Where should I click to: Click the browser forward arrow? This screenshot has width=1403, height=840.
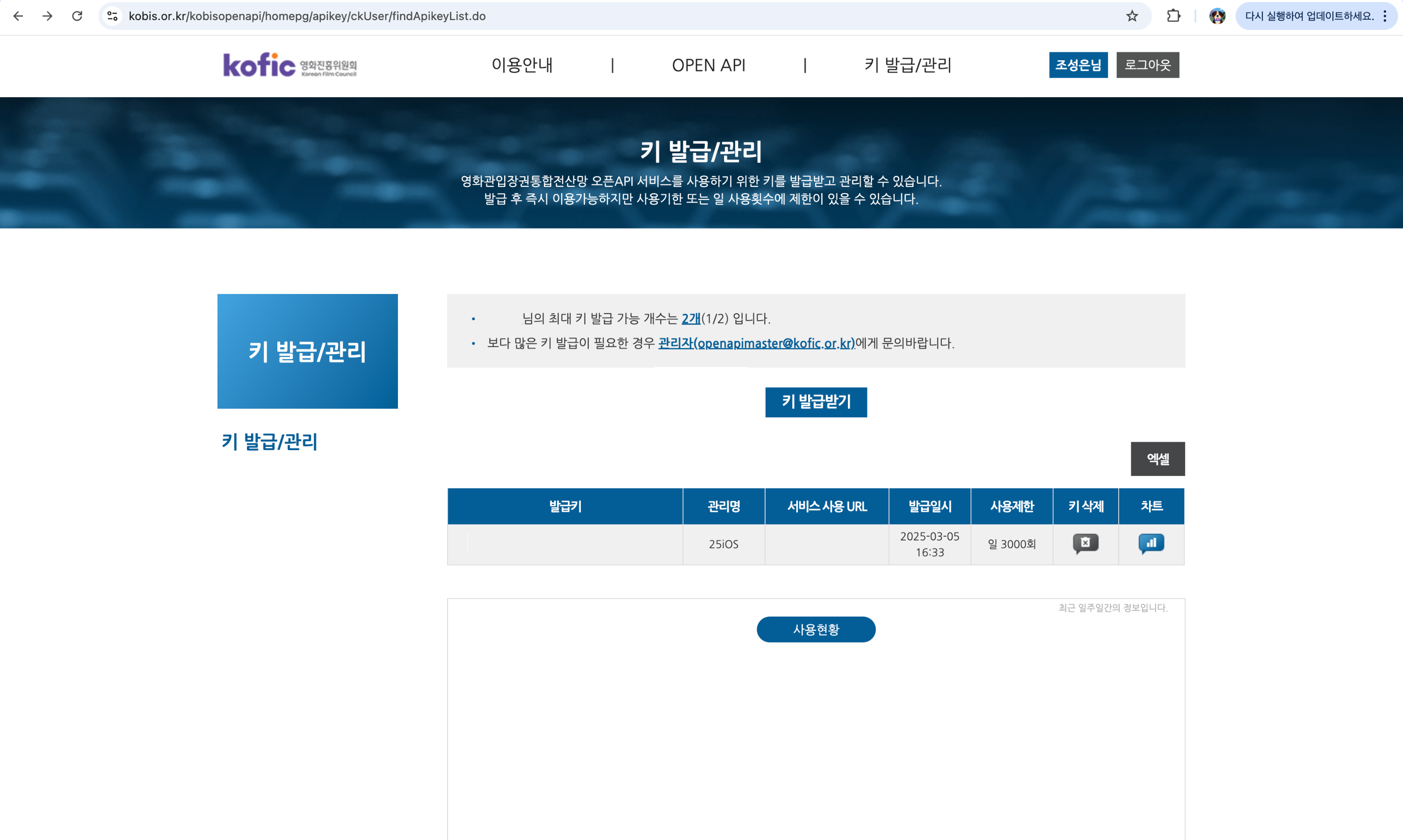click(48, 16)
